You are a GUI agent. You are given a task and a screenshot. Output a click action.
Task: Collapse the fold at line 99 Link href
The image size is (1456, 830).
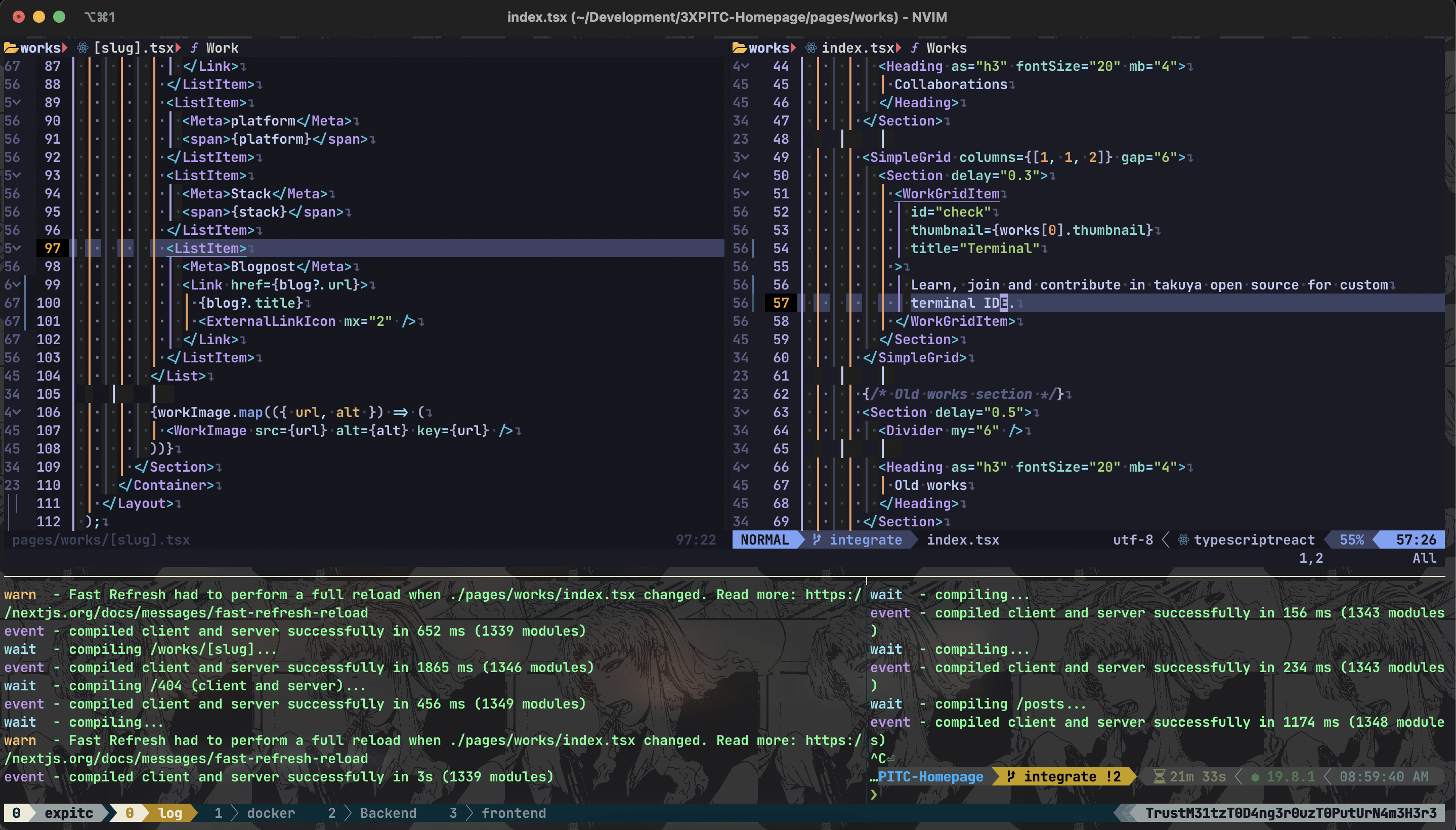17,284
